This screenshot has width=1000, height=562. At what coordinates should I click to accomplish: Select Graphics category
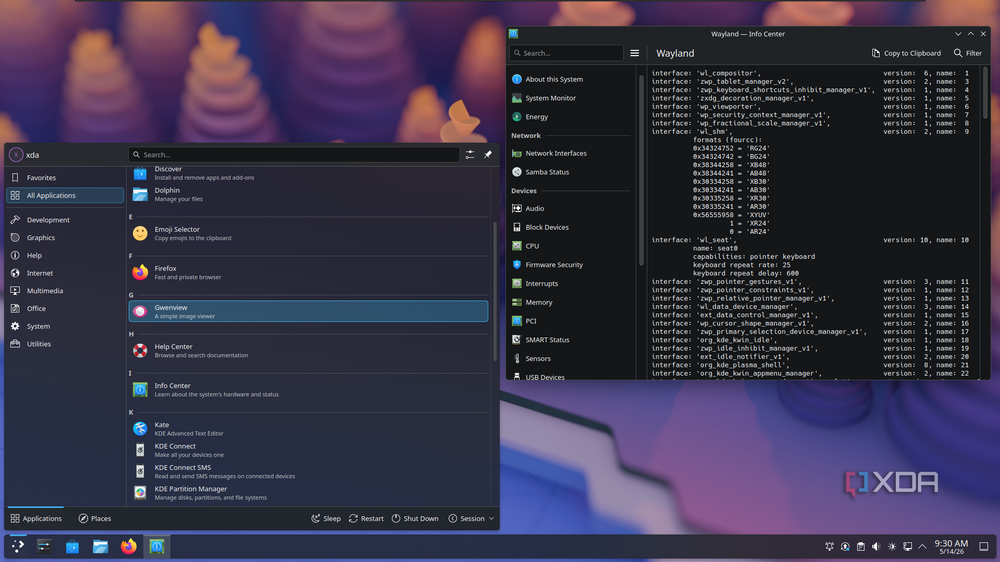click(64, 237)
